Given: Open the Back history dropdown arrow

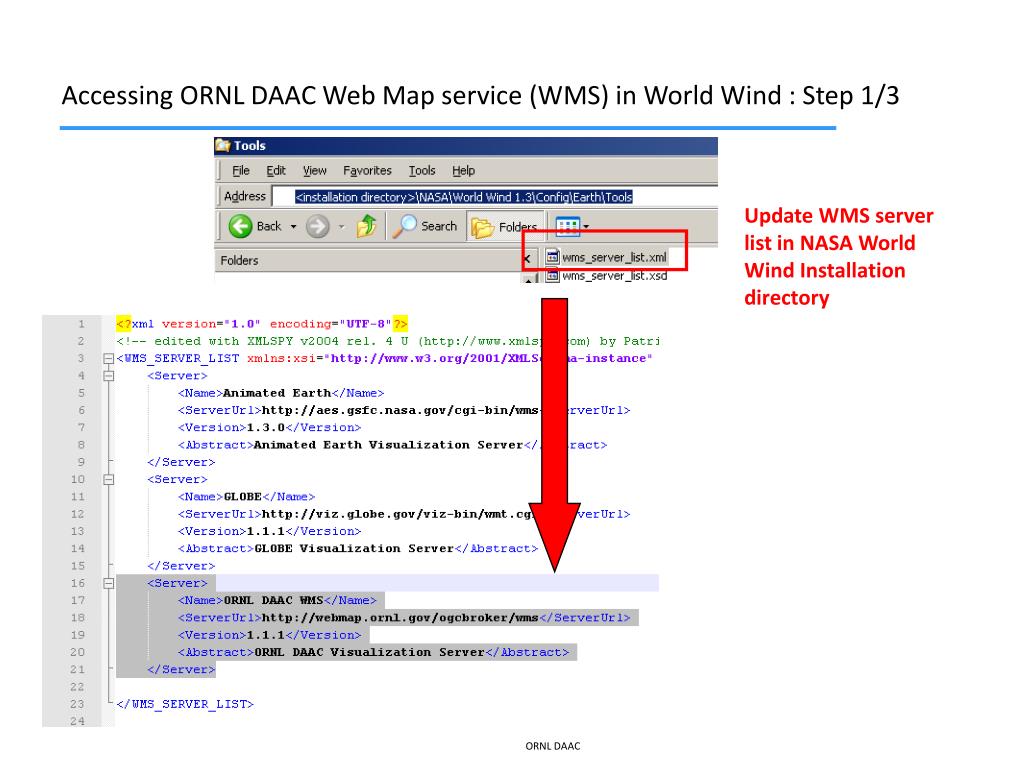Looking at the screenshot, I should 293,227.
